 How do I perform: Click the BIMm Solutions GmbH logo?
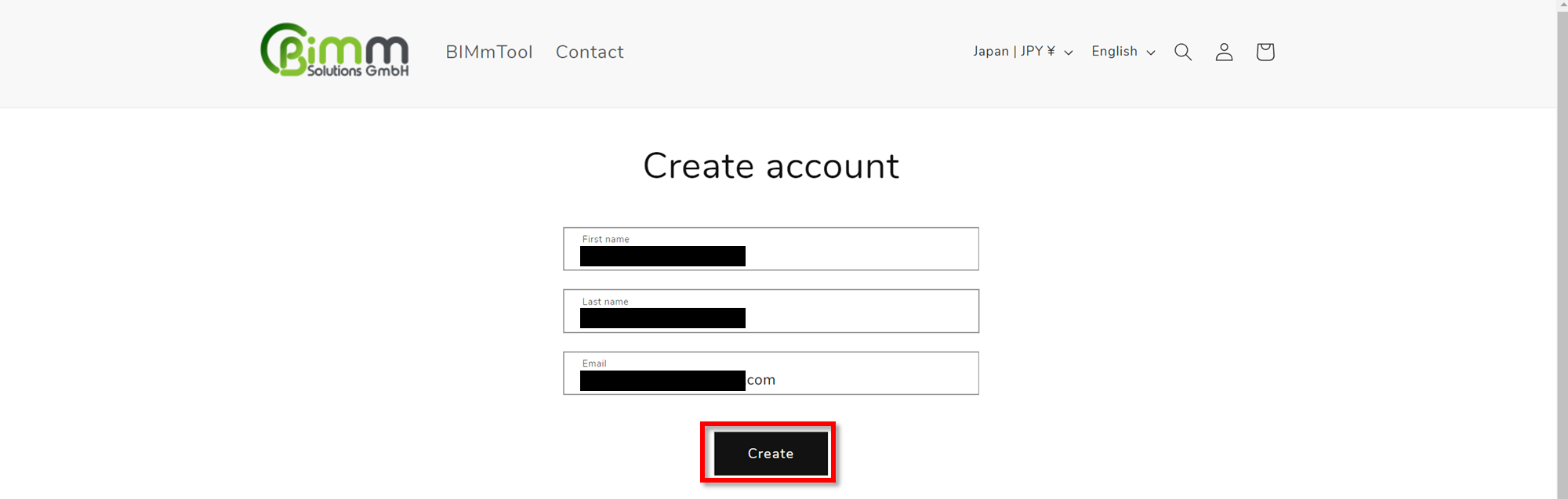tap(335, 50)
